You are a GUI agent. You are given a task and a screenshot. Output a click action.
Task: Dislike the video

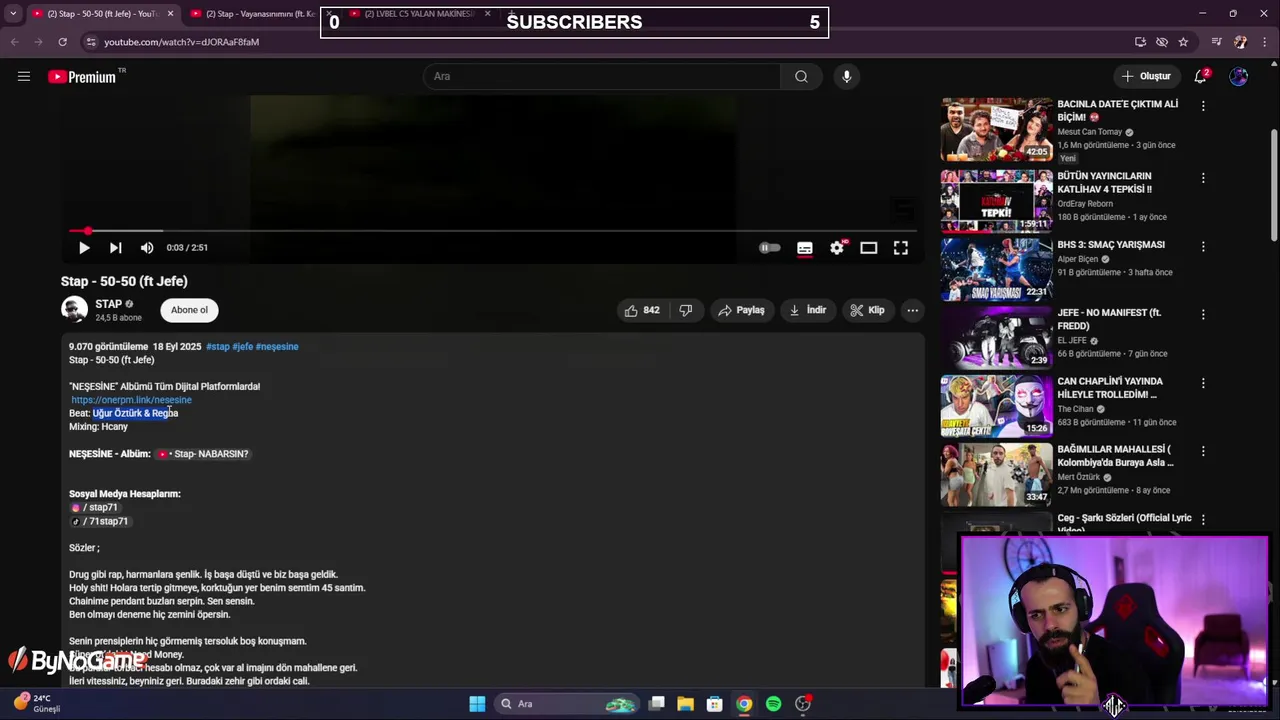click(686, 310)
